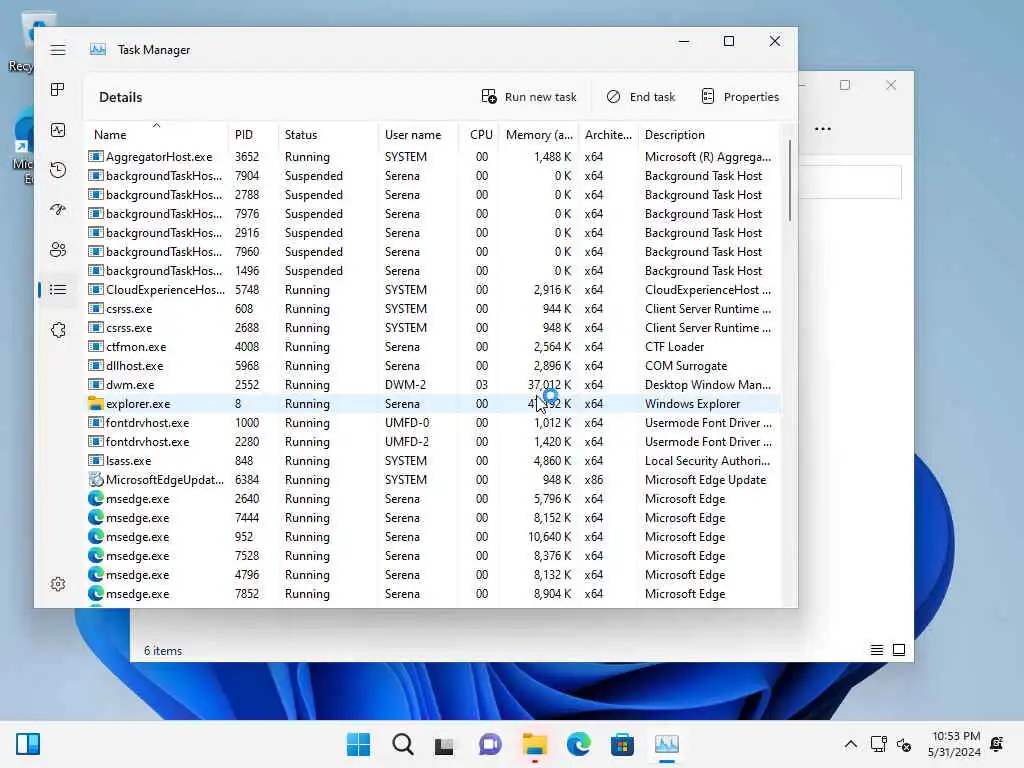Open File Explorer from the taskbar
The width and height of the screenshot is (1024, 768).
(x=534, y=744)
